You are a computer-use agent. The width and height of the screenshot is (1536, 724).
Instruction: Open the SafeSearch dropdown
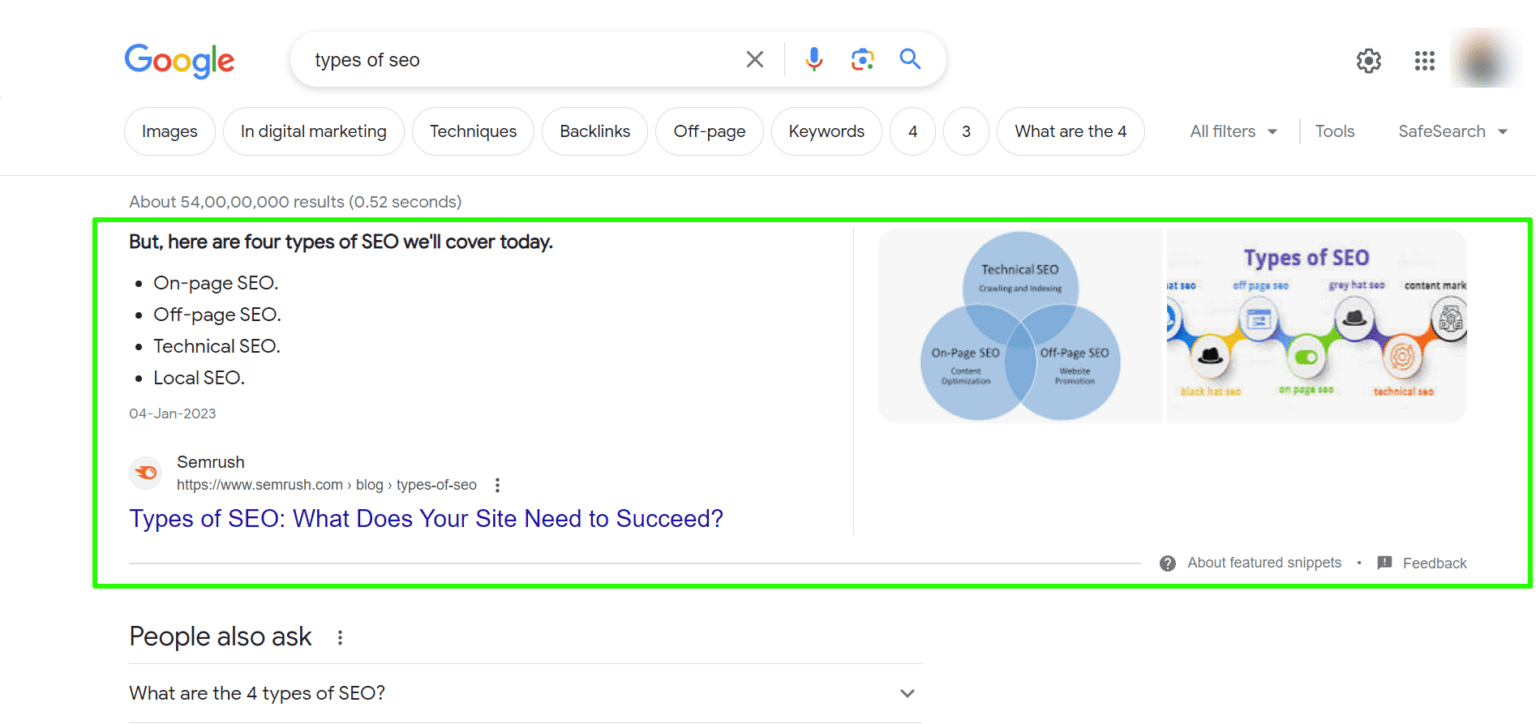(1452, 131)
